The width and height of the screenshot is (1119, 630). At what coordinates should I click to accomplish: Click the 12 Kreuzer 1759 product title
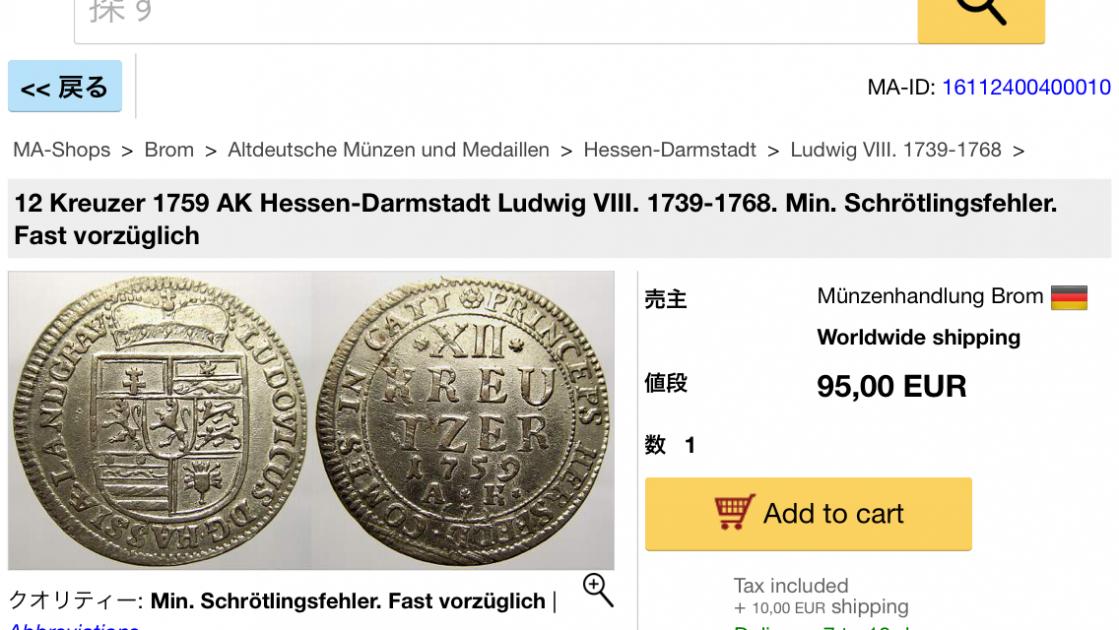point(535,219)
